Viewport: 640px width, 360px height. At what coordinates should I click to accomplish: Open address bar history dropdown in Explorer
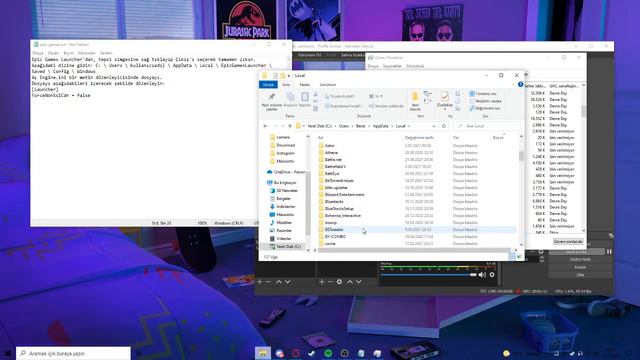434,126
